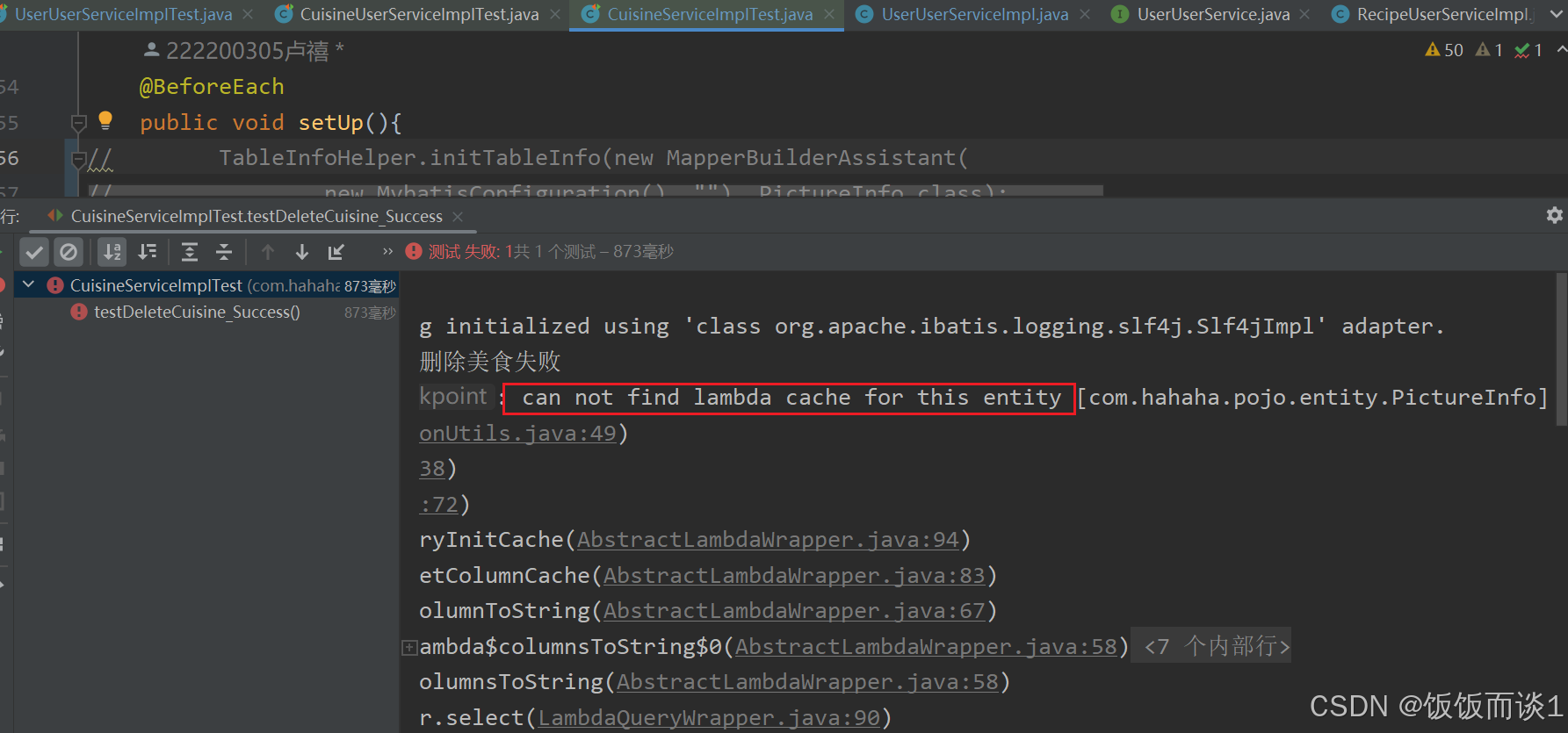Switch to CuisineUserServiceImplTest.java tab
The image size is (1568, 733).
[x=419, y=14]
